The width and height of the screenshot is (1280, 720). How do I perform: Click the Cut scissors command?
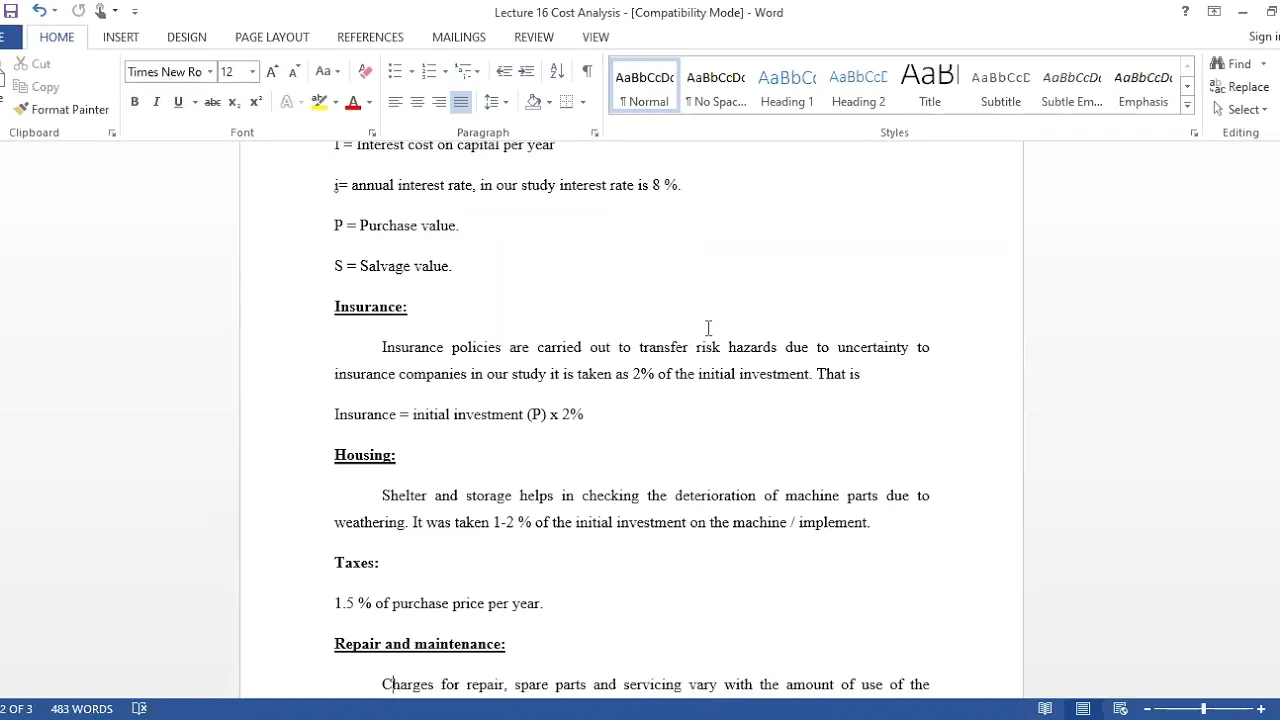[x=31, y=64]
